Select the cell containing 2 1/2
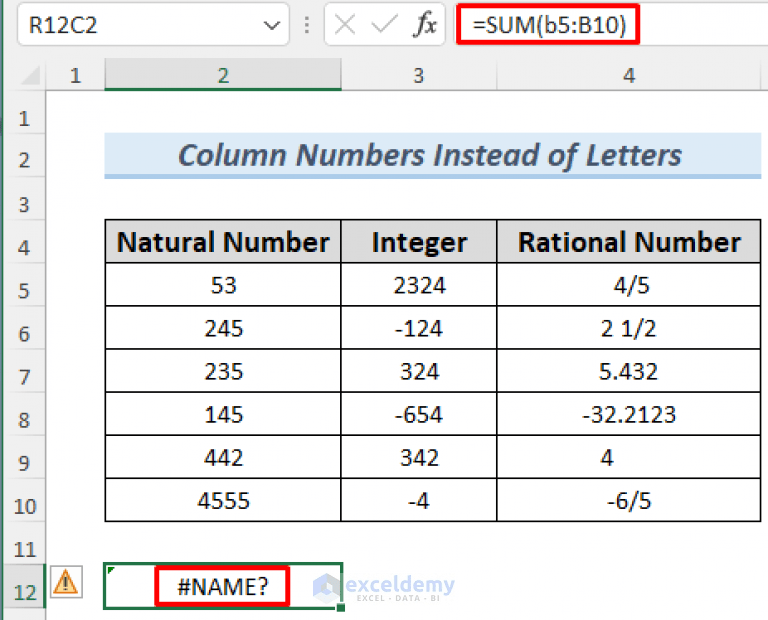Viewport: 768px width, 620px height. pyautogui.click(x=629, y=328)
